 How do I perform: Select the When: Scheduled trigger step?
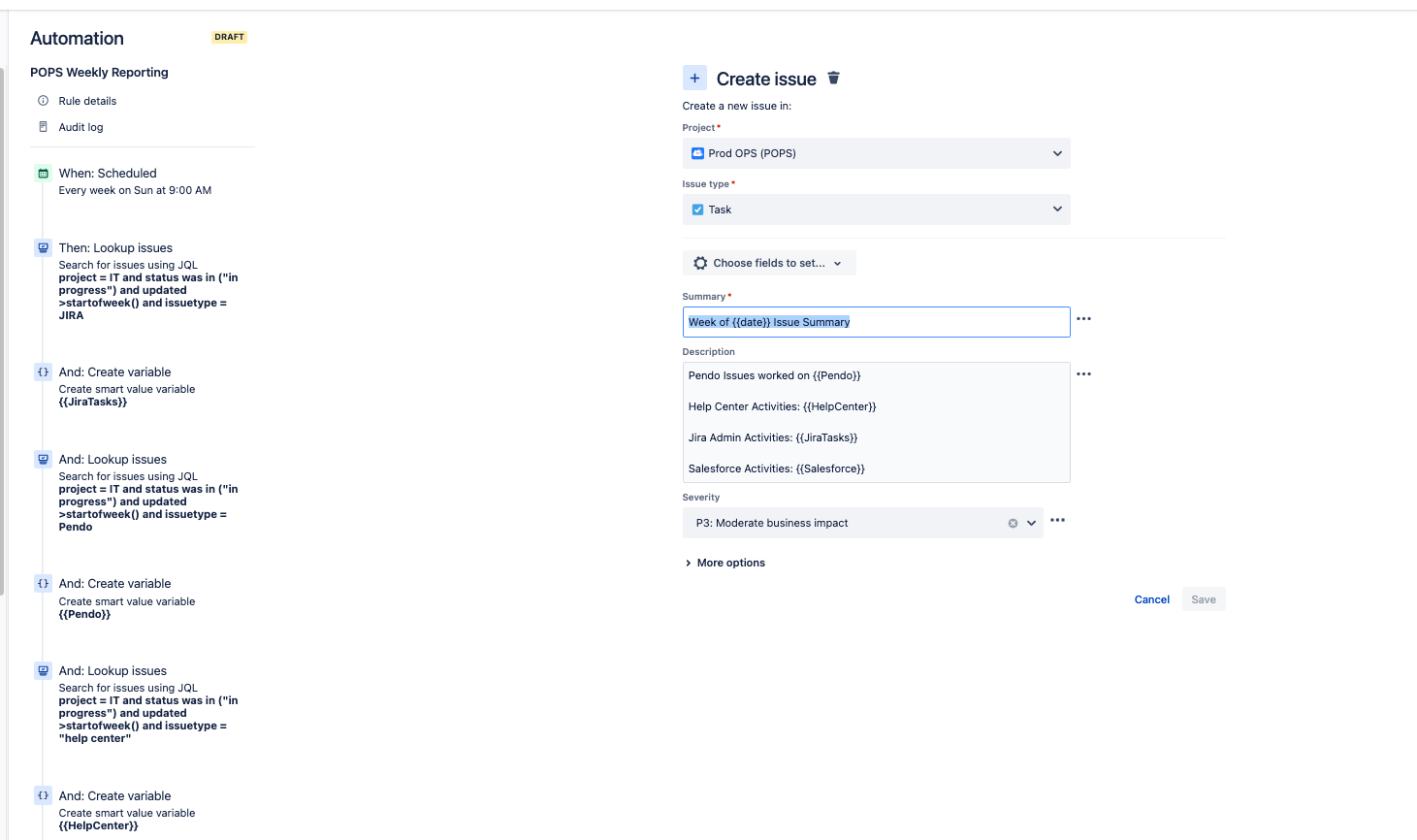135,181
